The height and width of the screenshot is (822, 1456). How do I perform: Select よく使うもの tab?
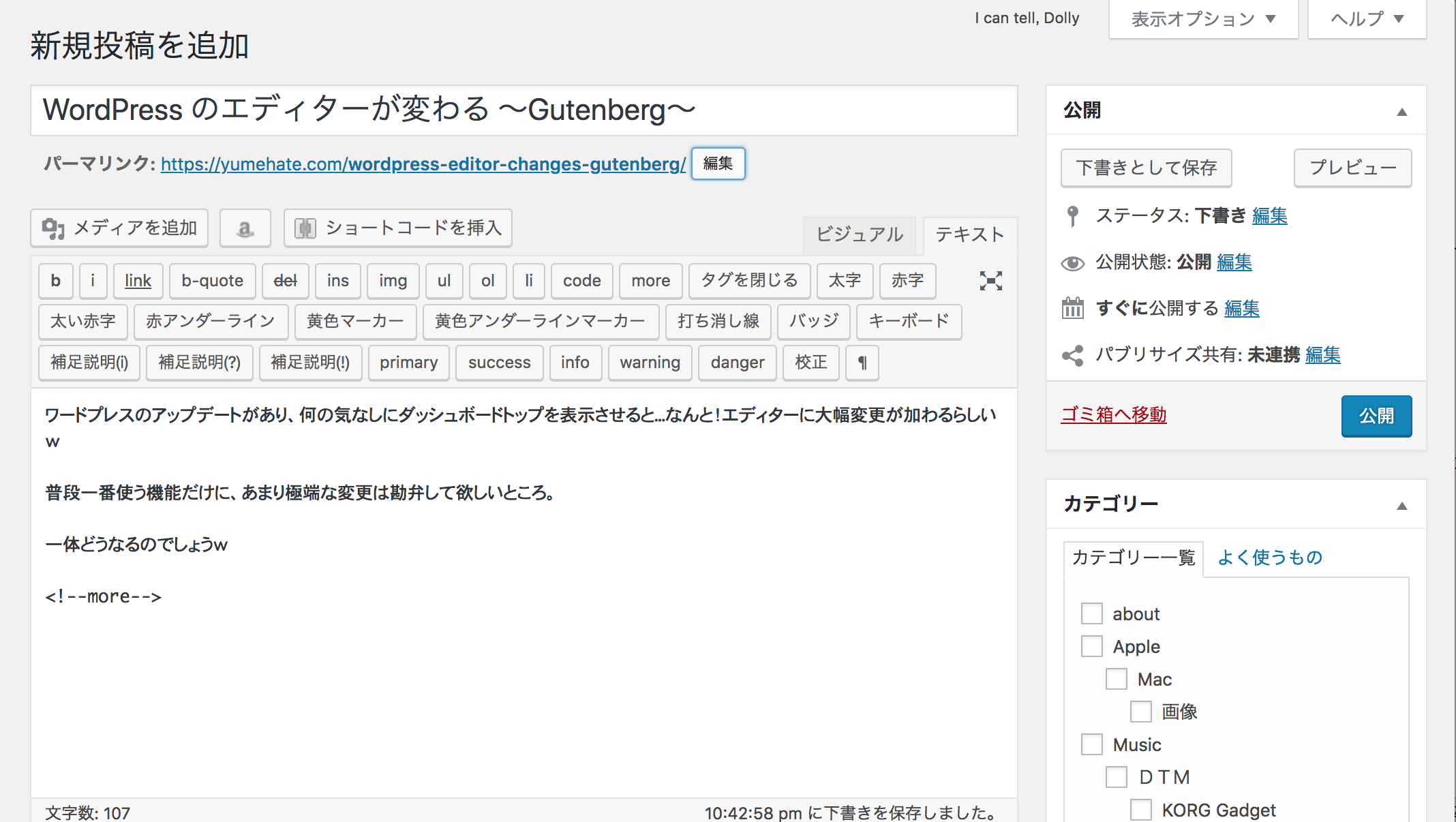(x=1270, y=558)
